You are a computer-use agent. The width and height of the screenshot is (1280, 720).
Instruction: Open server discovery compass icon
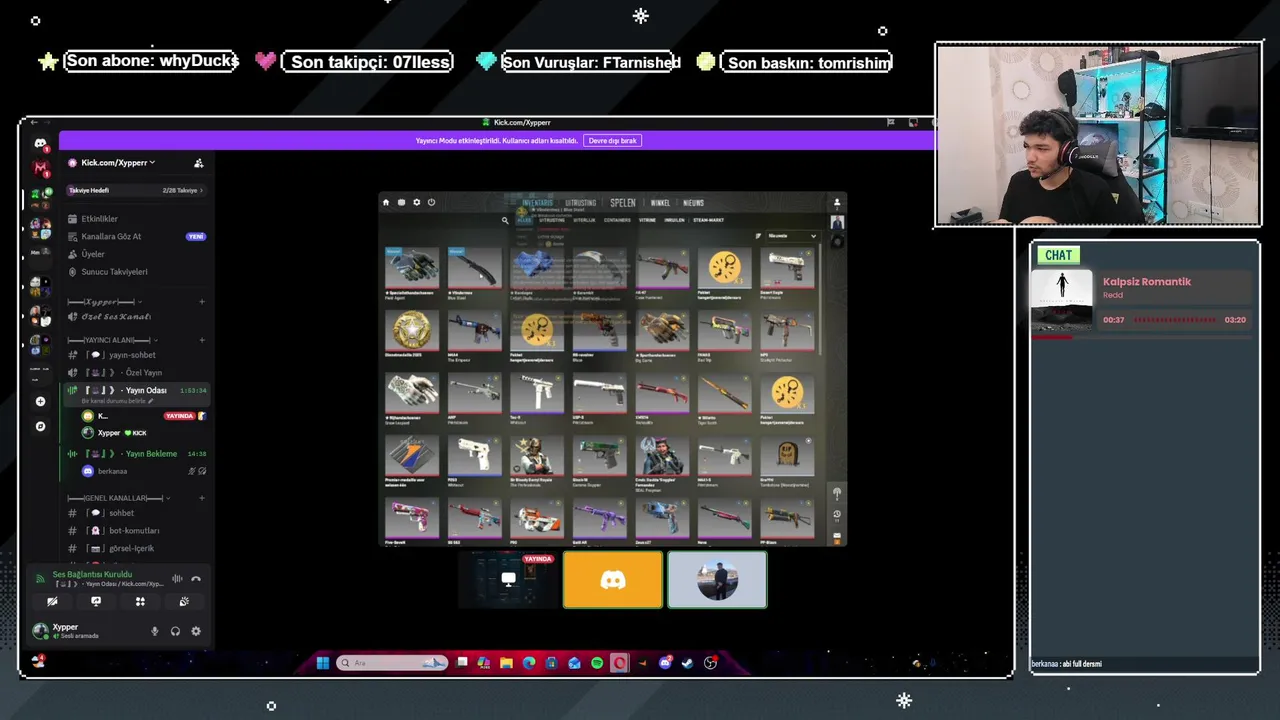40,426
